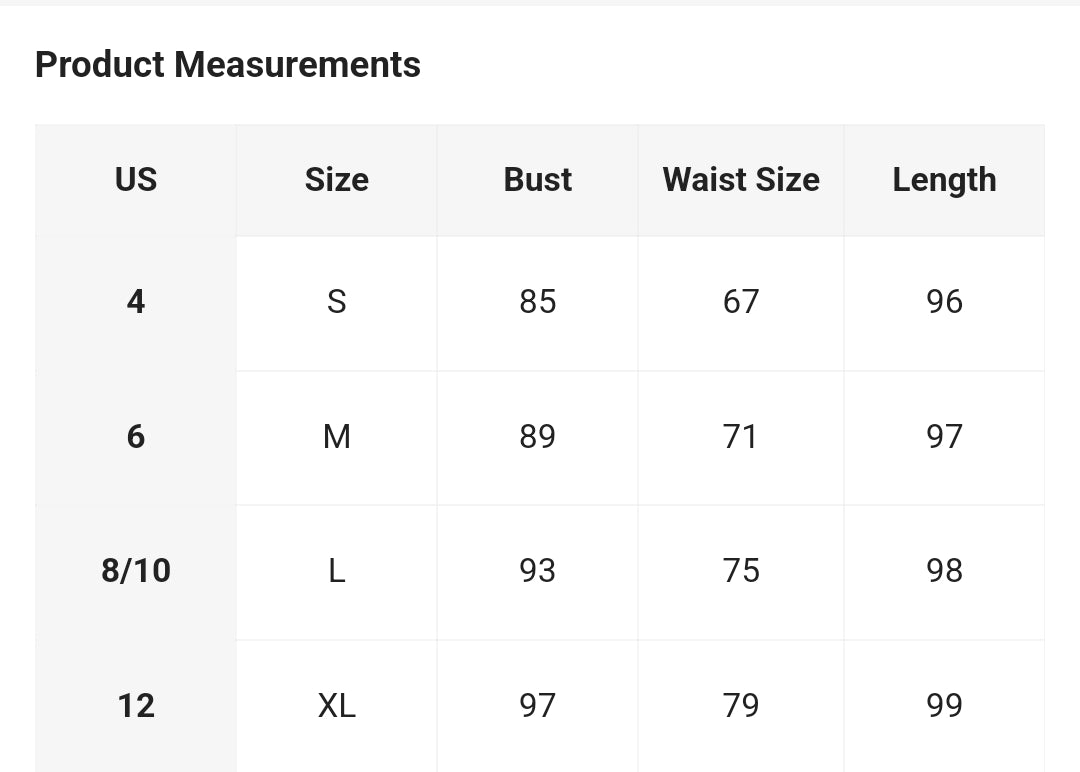Click the Bust column header
The width and height of the screenshot is (1080, 772).
click(x=538, y=180)
